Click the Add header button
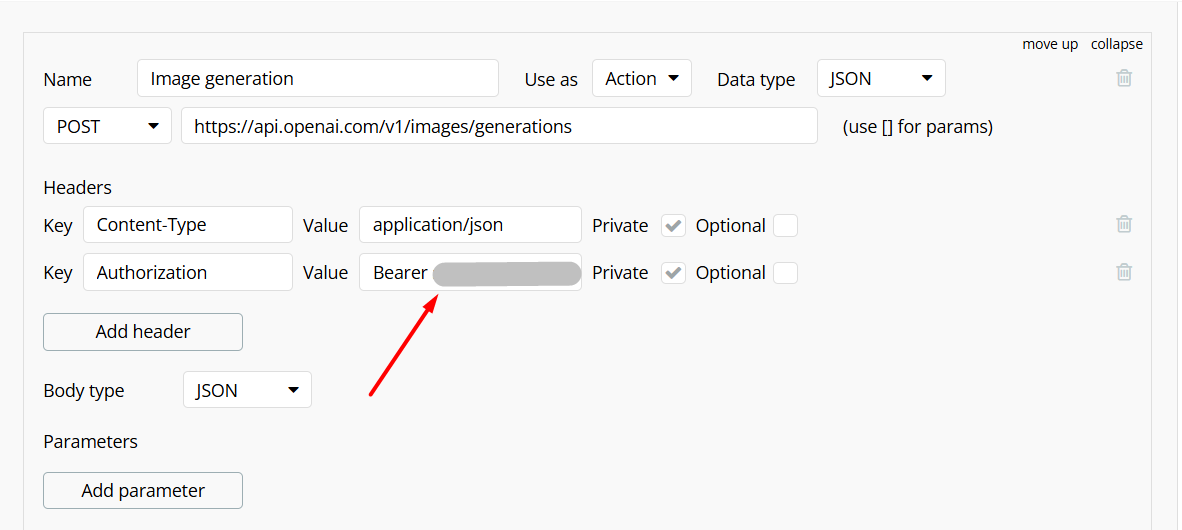1182x530 pixels. pos(143,332)
